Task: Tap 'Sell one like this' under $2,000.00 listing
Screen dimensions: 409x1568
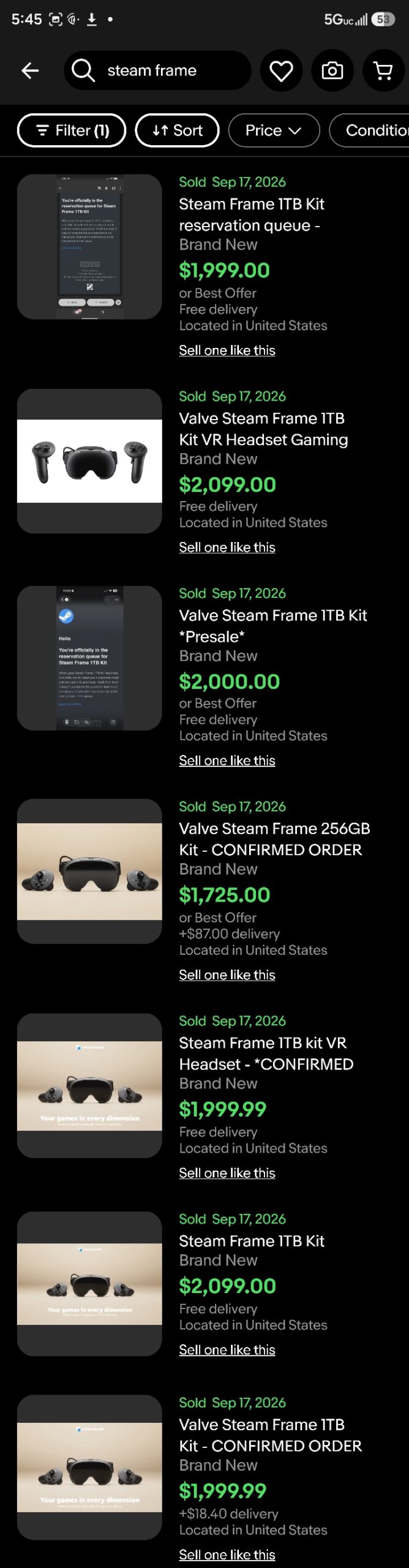Action: (227, 760)
